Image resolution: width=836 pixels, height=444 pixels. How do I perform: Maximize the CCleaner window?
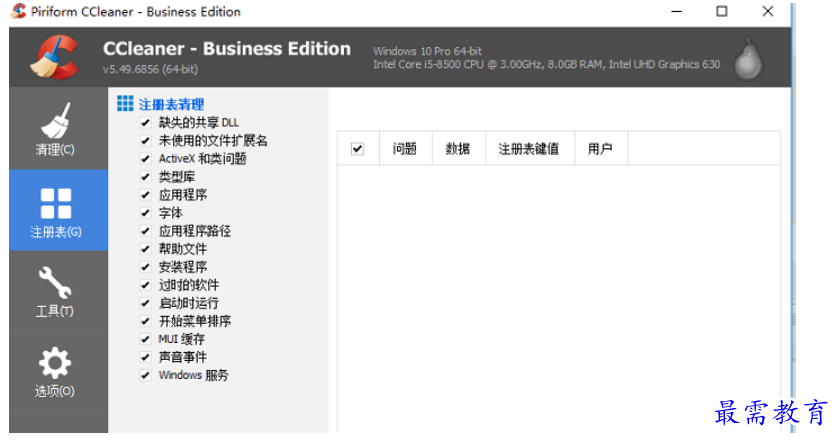[x=721, y=11]
